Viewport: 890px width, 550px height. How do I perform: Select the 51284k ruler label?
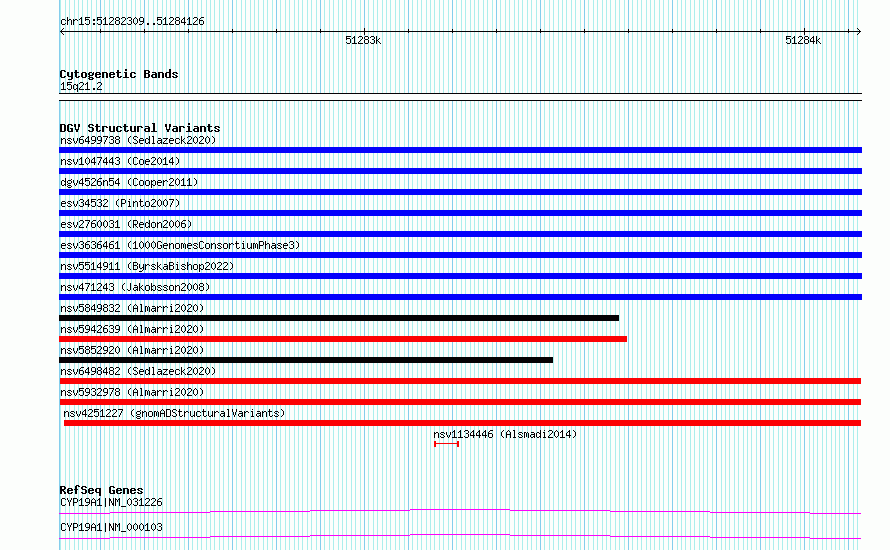[x=803, y=41]
